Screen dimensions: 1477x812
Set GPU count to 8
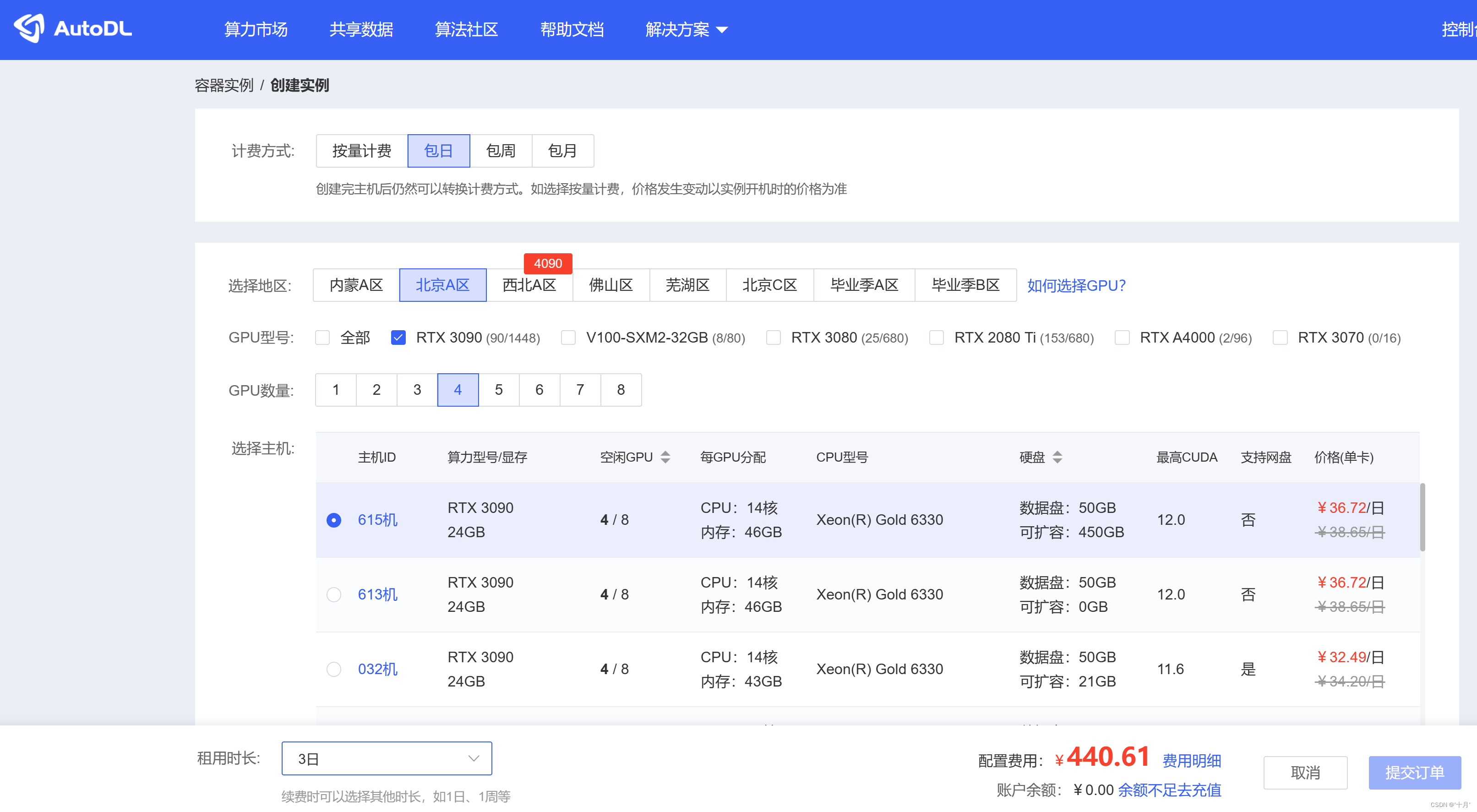click(x=621, y=390)
